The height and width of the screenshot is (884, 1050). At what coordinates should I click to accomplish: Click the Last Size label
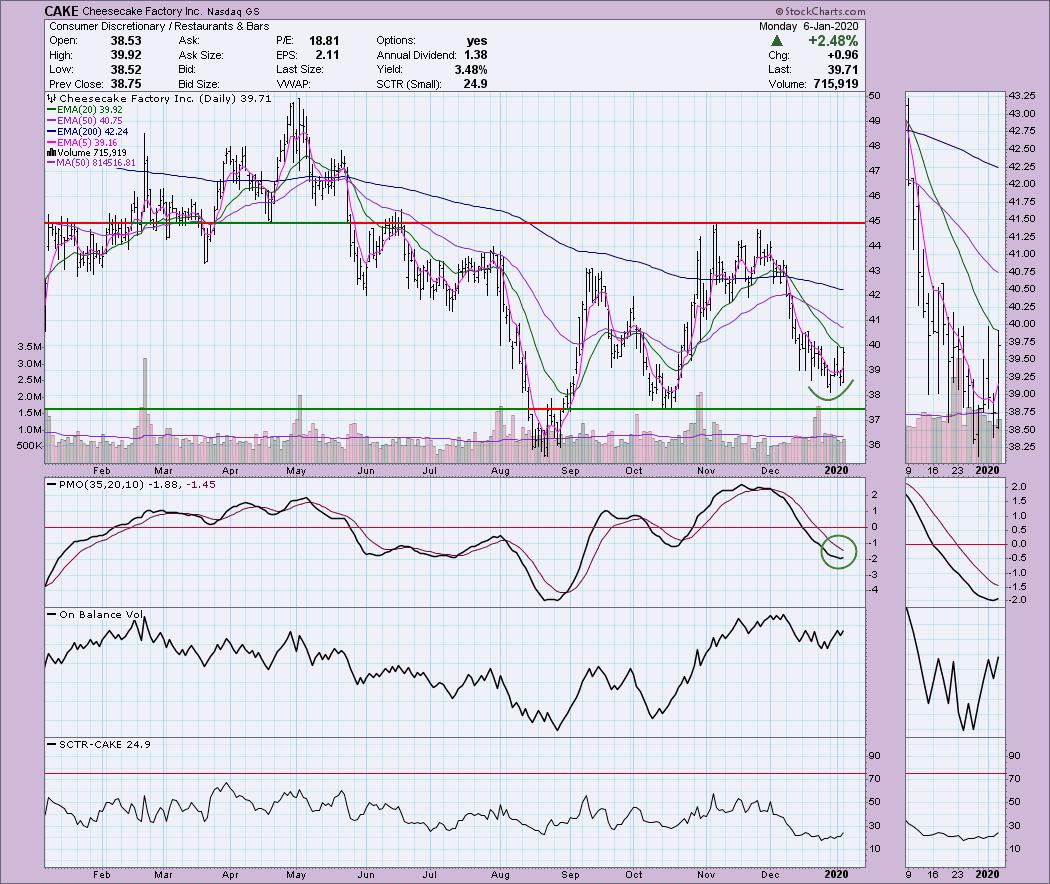click(x=300, y=70)
